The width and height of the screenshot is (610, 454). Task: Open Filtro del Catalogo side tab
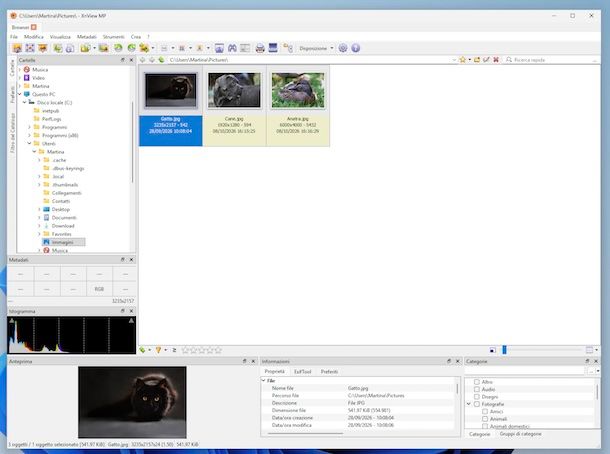point(12,133)
